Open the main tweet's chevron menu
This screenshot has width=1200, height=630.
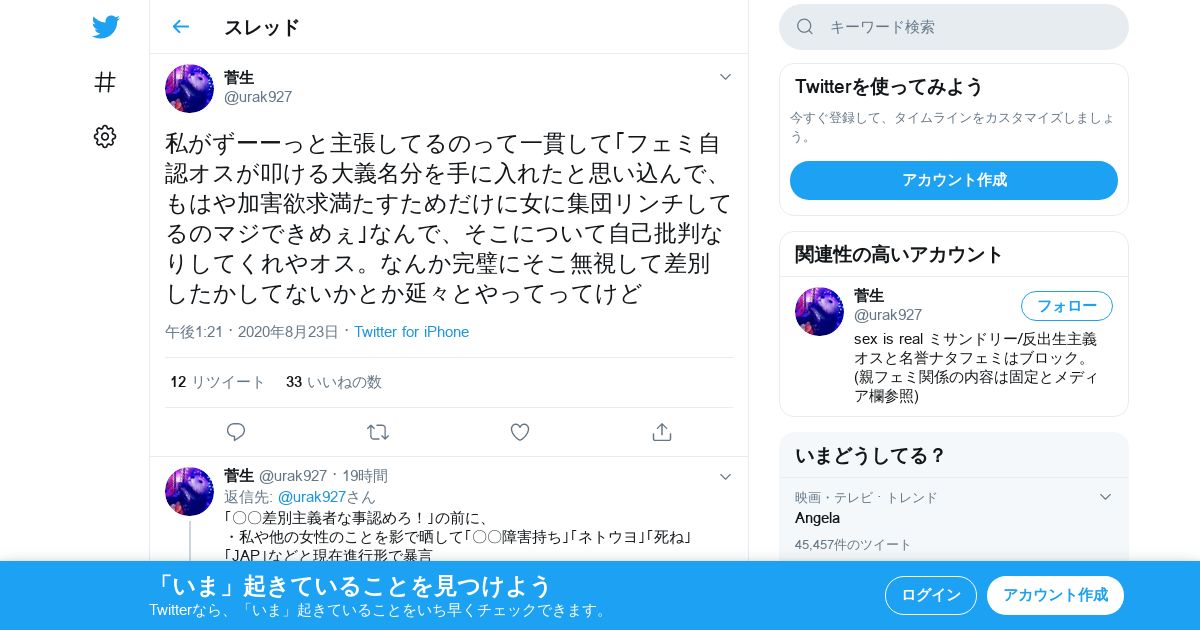click(726, 77)
